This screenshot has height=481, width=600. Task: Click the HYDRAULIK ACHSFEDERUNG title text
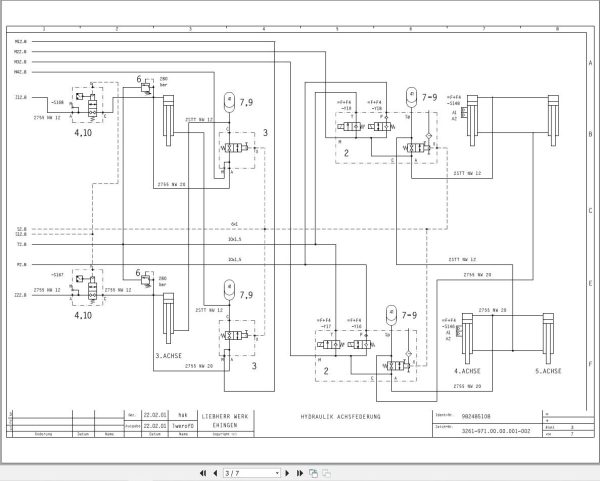pyautogui.click(x=341, y=417)
